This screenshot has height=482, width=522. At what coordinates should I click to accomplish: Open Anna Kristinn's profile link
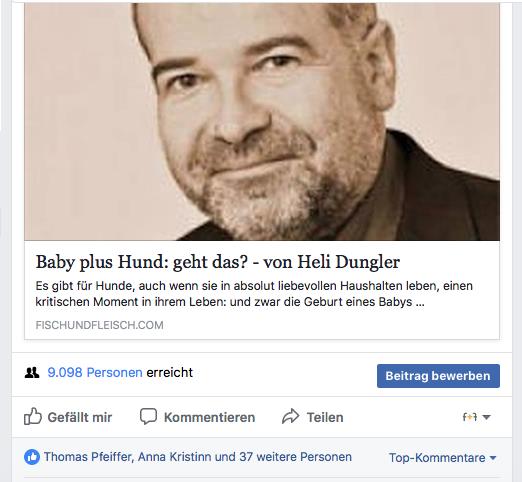(x=175, y=457)
